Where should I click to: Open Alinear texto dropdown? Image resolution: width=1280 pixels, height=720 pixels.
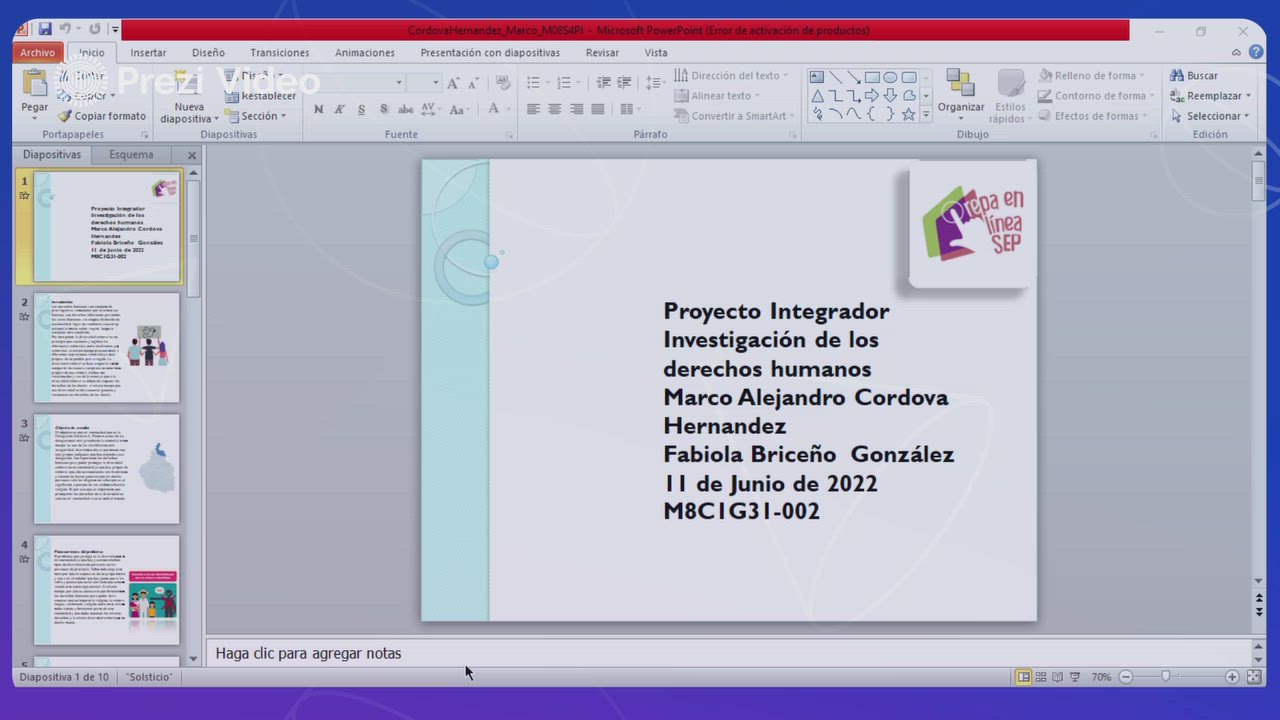tap(717, 96)
